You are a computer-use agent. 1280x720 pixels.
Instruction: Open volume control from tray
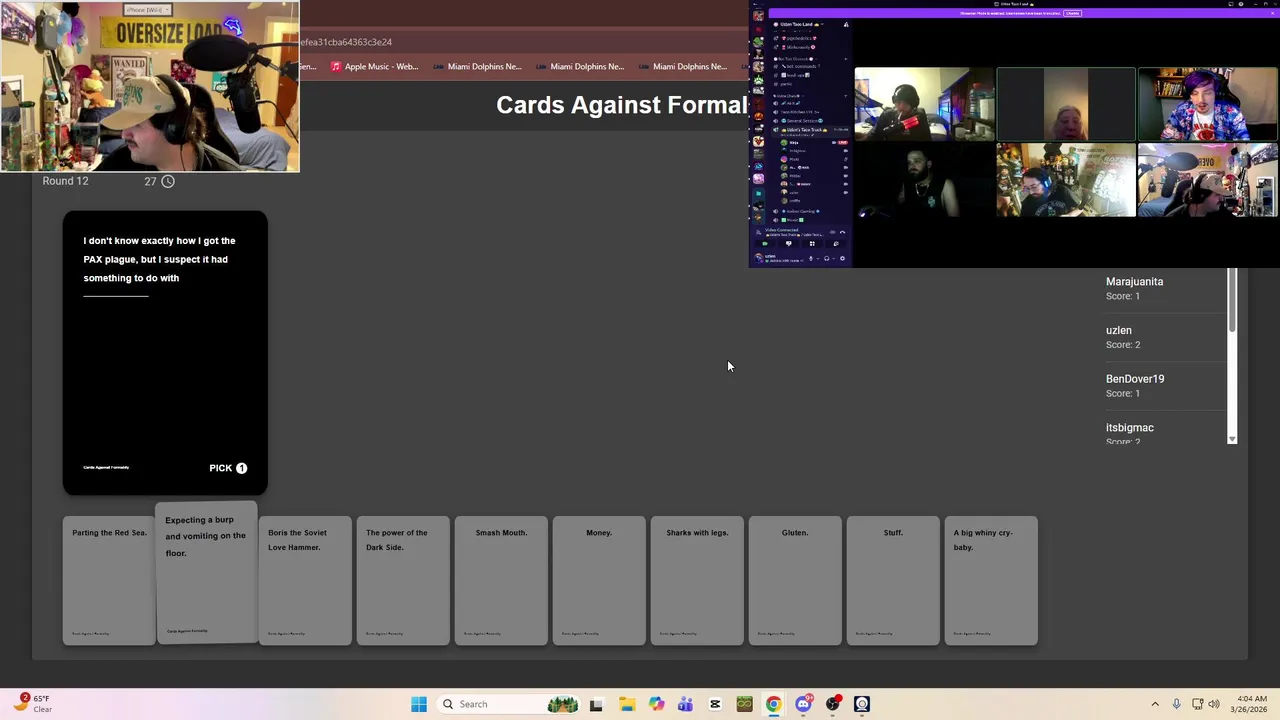1214,704
